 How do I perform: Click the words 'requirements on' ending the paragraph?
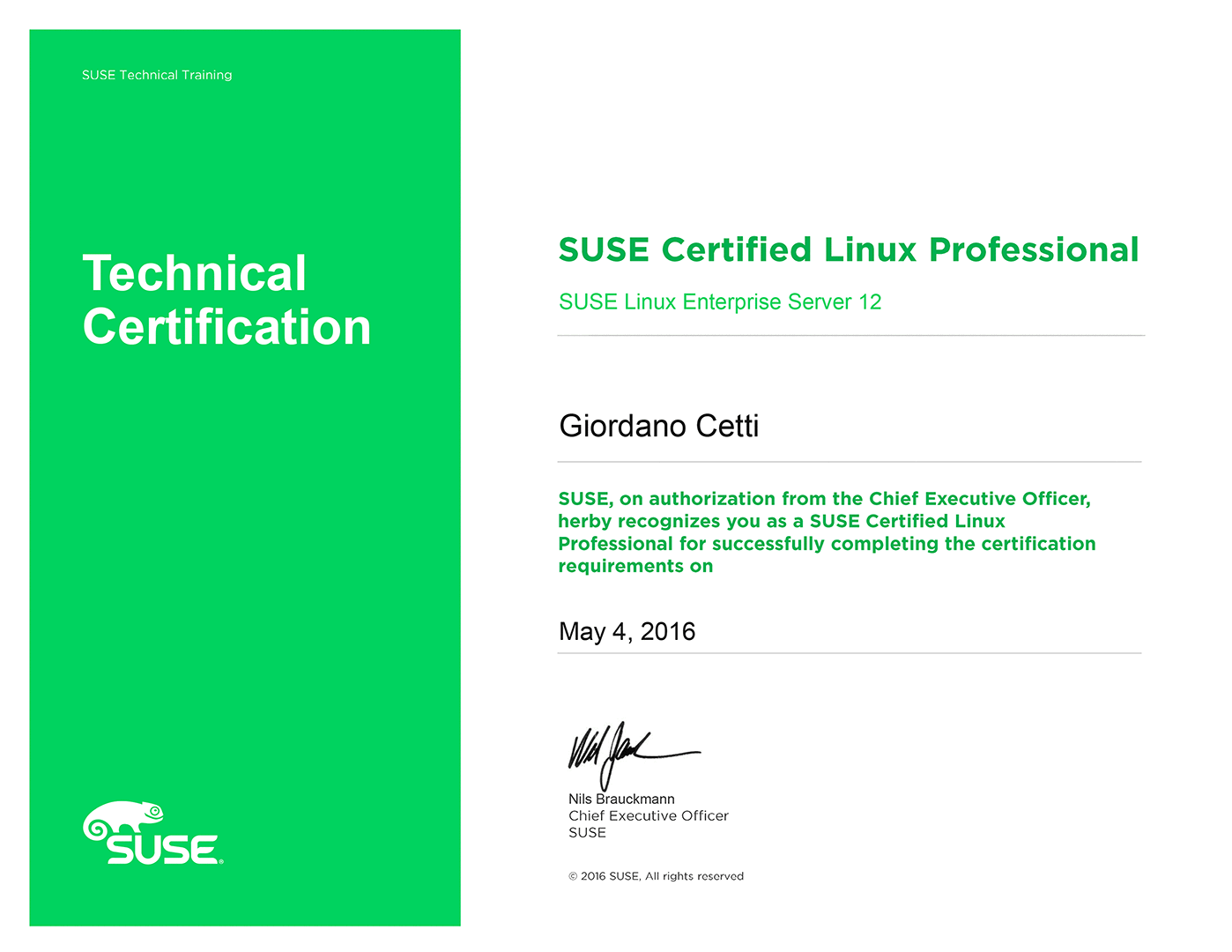pyautogui.click(x=635, y=566)
